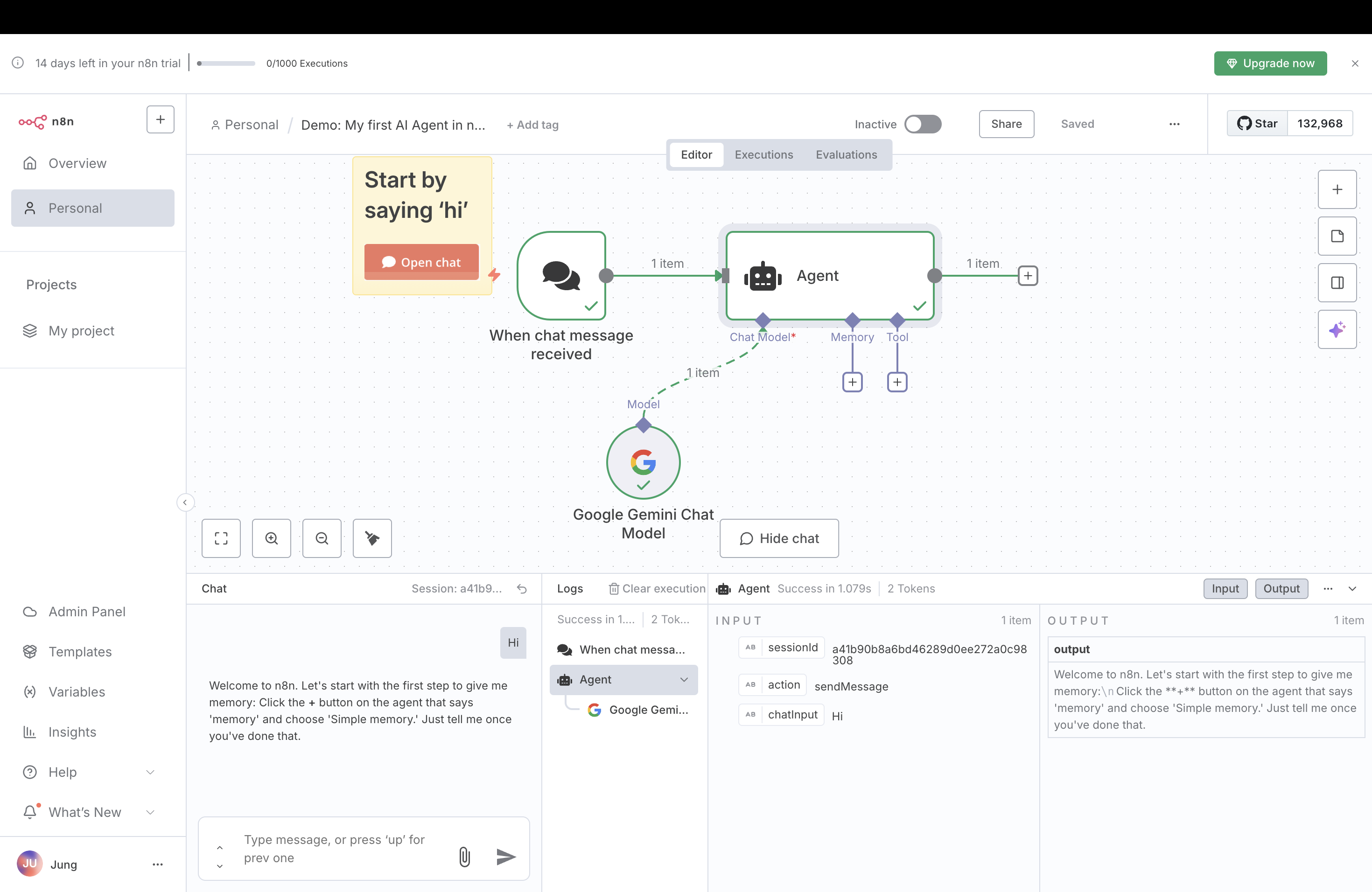Select the Google Gemini log entry
This screenshot has height=892, width=1372.
point(639,710)
